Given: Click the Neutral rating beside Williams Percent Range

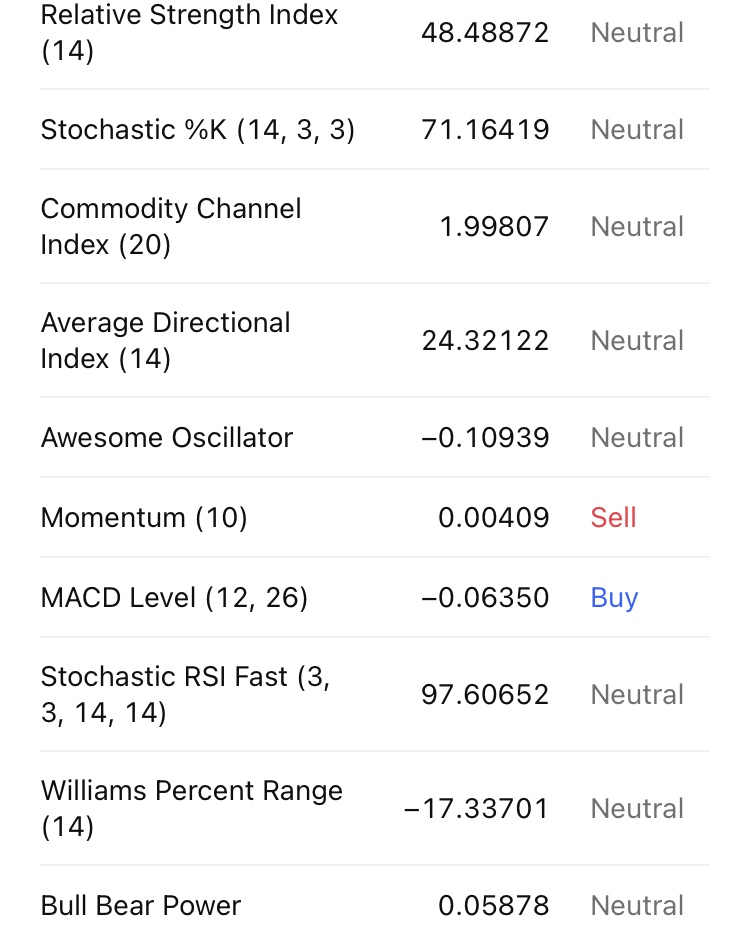Looking at the screenshot, I should (637, 808).
